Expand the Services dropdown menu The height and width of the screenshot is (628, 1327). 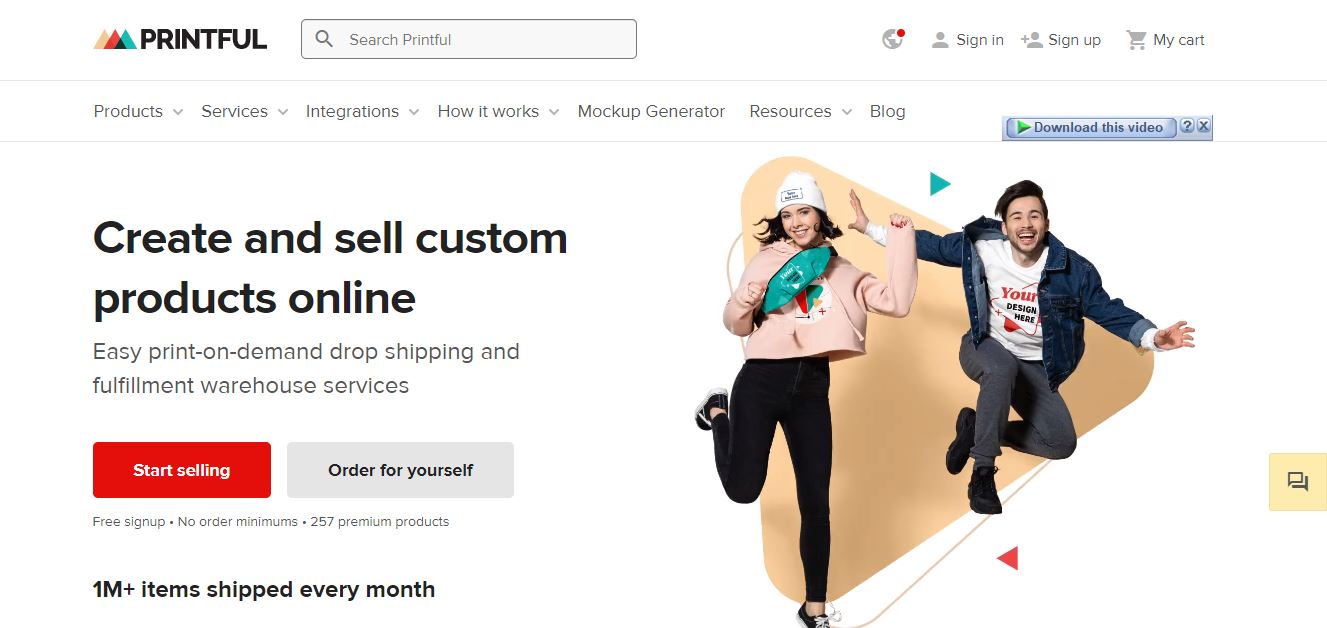(x=245, y=111)
